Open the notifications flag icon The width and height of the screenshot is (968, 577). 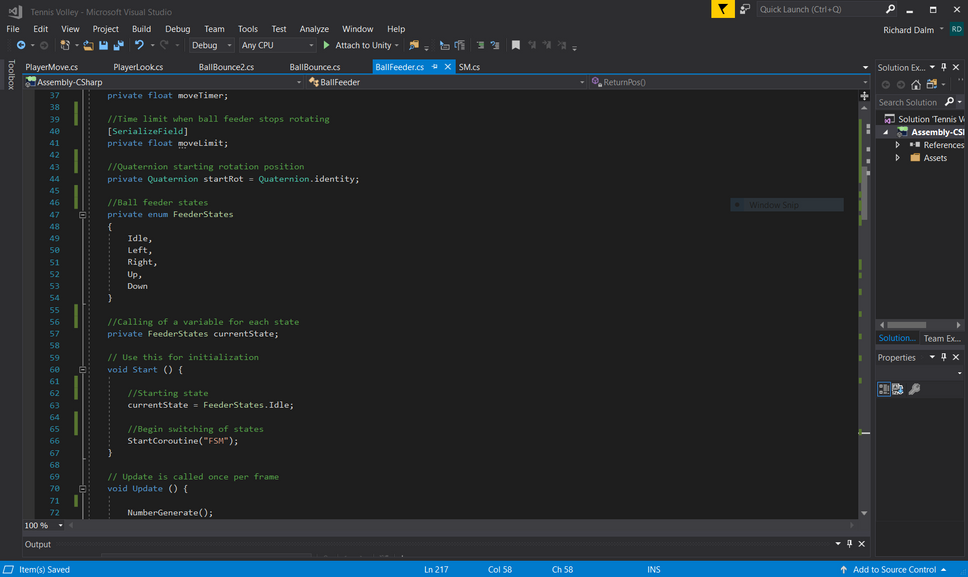pyautogui.click(x=722, y=9)
